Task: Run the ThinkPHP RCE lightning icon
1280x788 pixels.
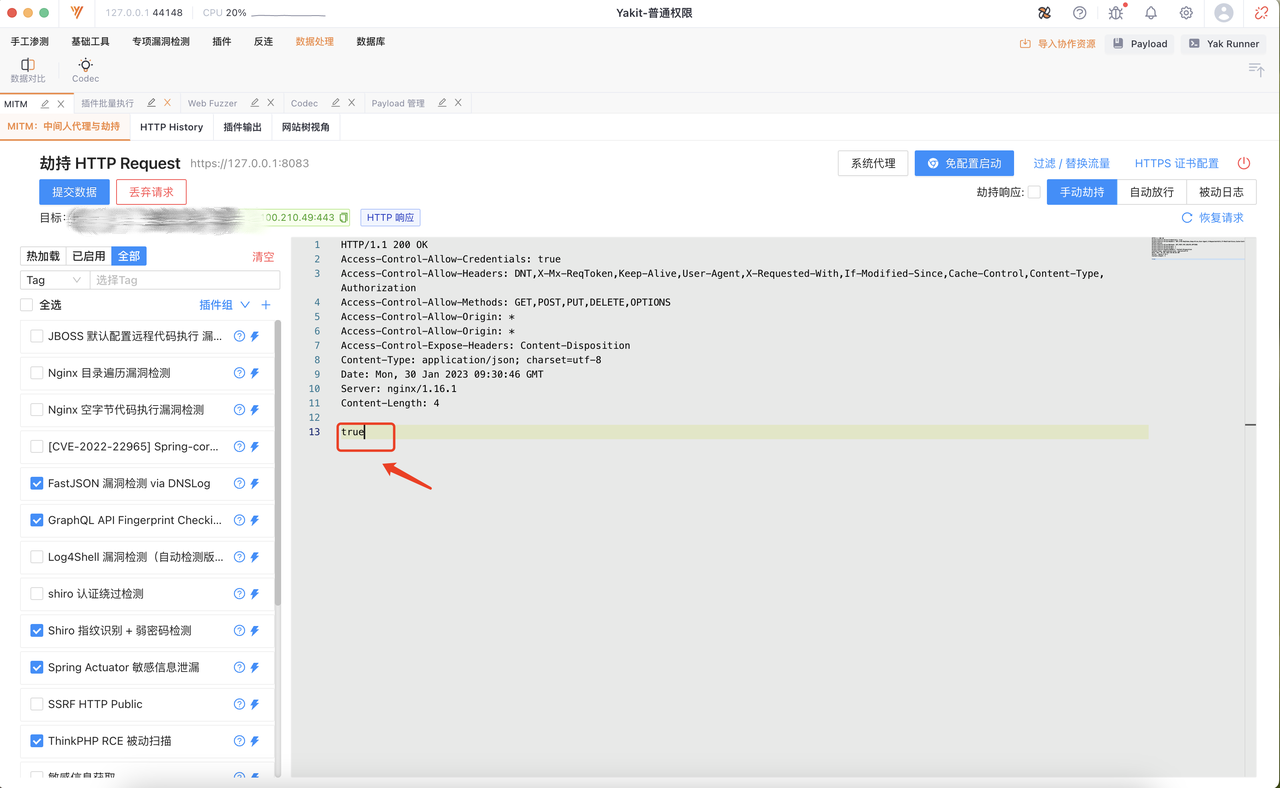Action: (x=255, y=741)
